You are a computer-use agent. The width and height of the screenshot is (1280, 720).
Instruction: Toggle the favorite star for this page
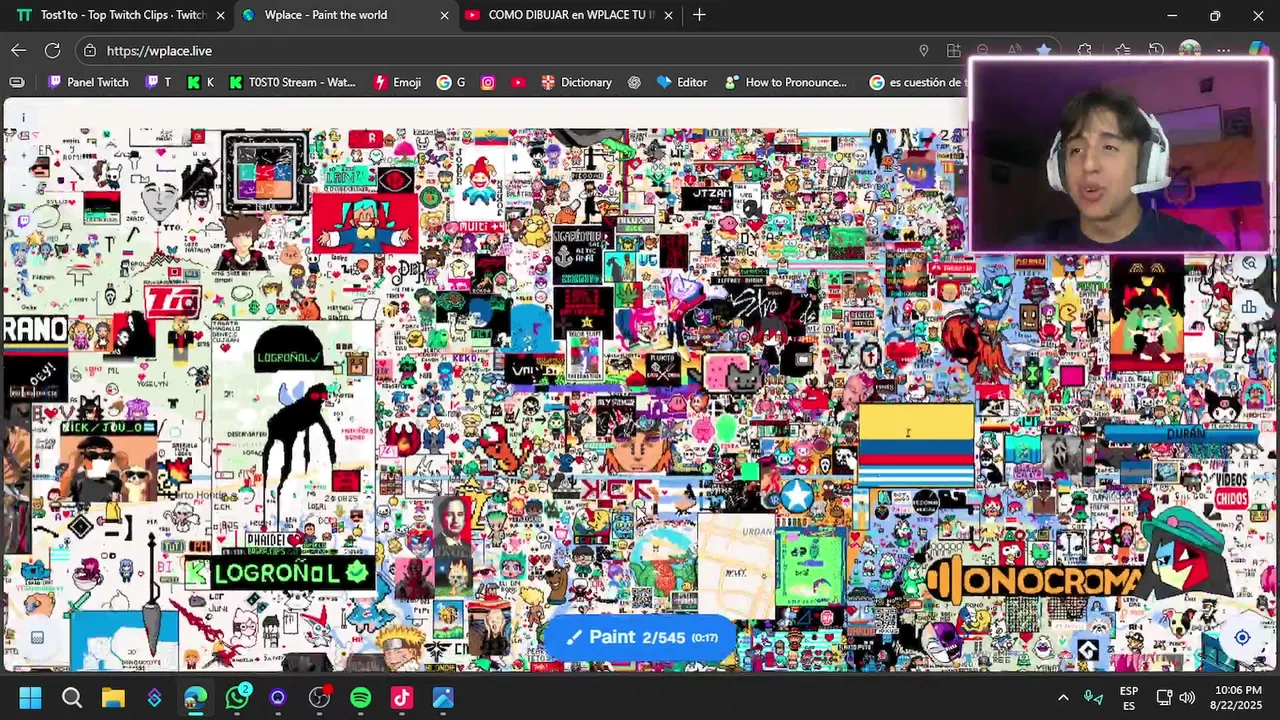[1044, 50]
